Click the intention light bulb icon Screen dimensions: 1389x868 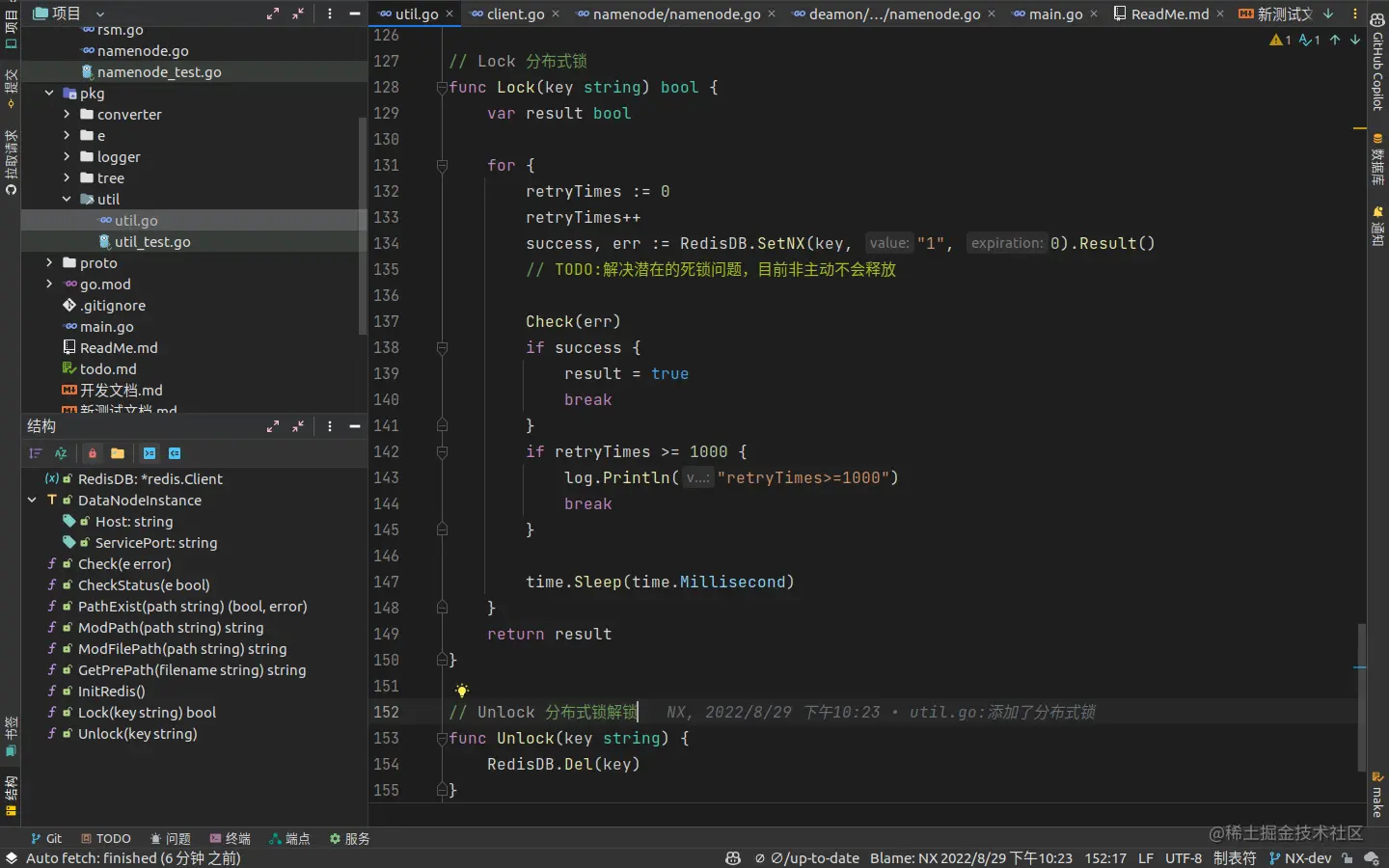click(462, 691)
